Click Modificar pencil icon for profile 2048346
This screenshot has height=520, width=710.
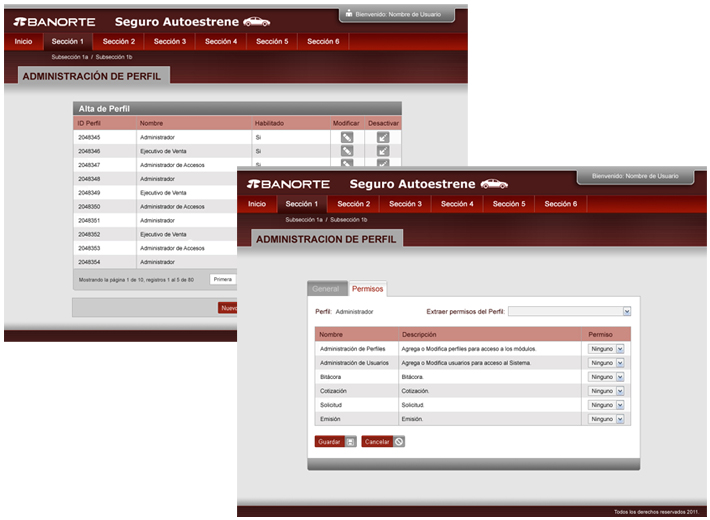pyautogui.click(x=347, y=151)
